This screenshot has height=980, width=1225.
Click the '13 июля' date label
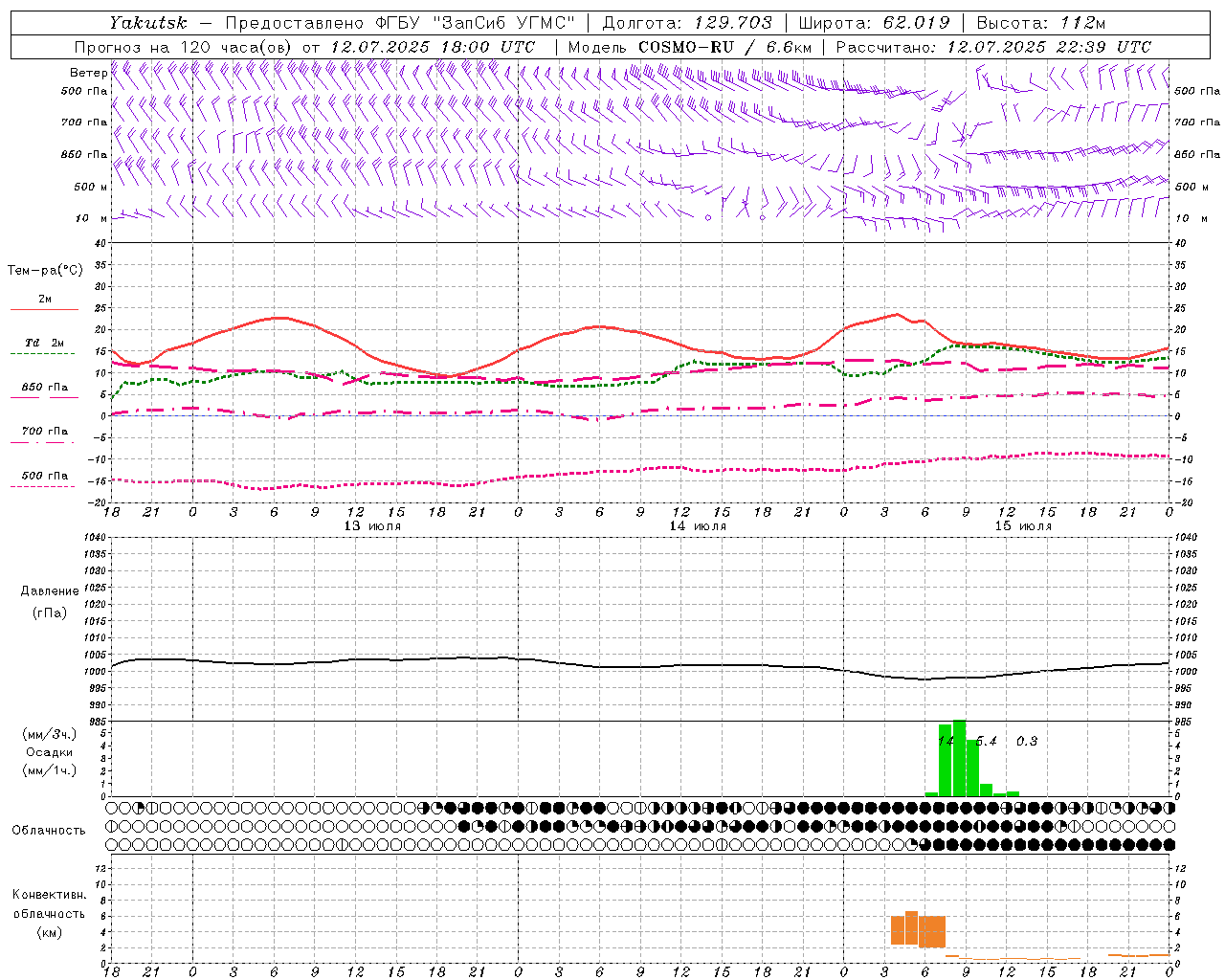[x=372, y=525]
